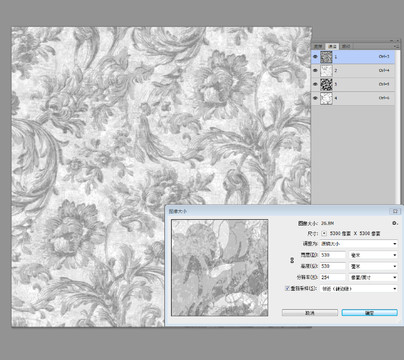Open the gear settings menu in Image Size dialog
This screenshot has width=404, height=360.
coord(395,223)
